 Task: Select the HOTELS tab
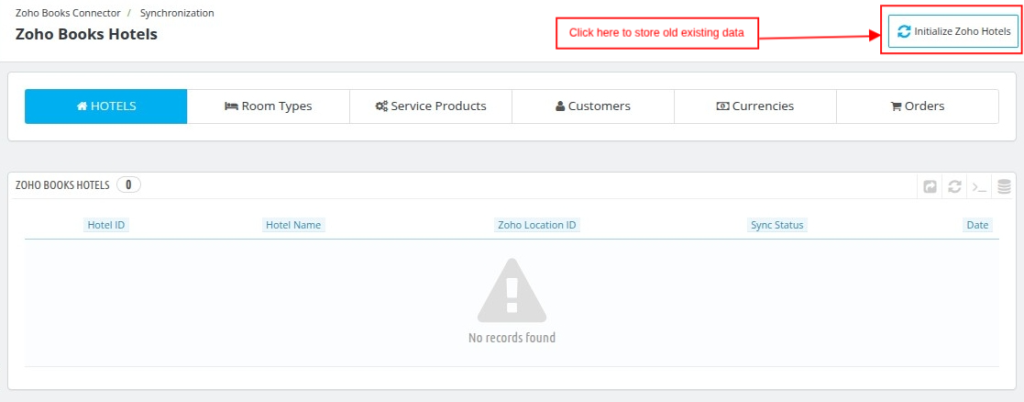pyautogui.click(x=106, y=106)
